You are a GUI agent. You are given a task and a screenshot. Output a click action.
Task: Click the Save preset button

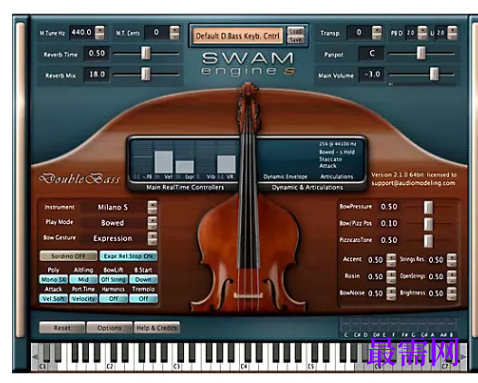[296, 39]
